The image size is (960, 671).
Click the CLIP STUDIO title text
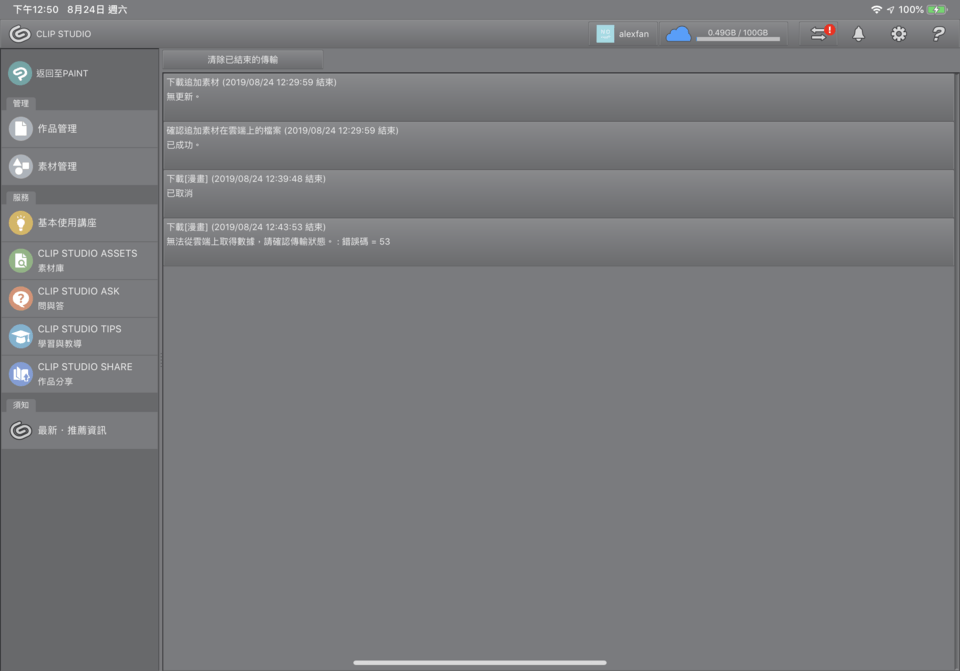click(64, 34)
